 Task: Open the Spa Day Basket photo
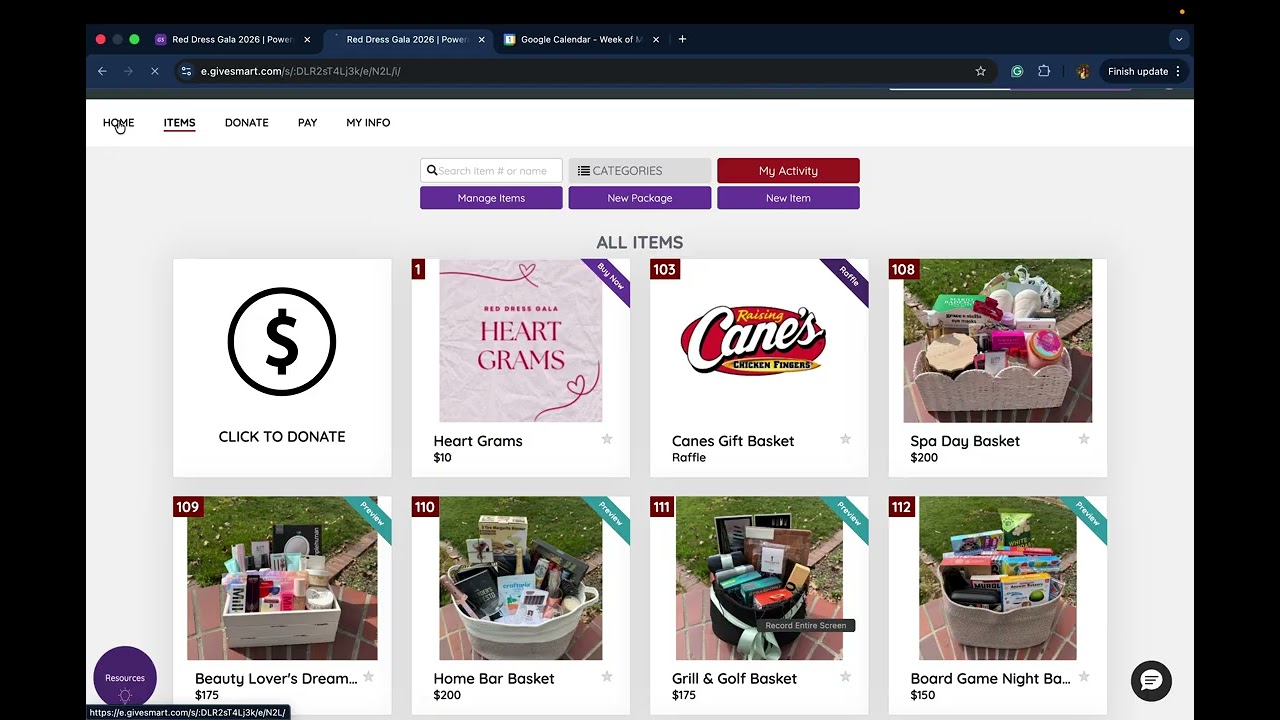[998, 341]
